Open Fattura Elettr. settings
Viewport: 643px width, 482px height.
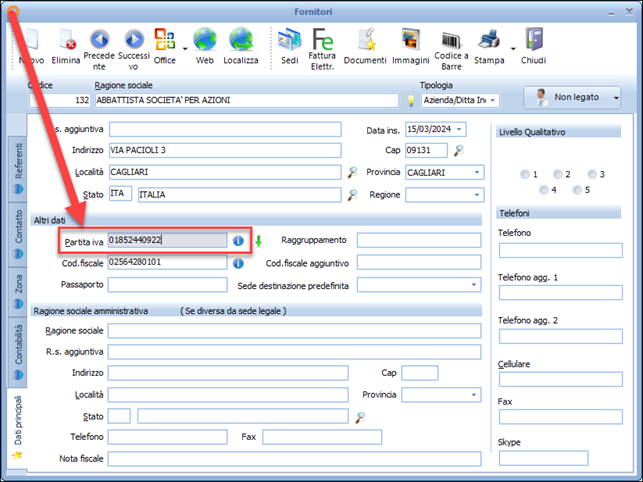pos(322,49)
